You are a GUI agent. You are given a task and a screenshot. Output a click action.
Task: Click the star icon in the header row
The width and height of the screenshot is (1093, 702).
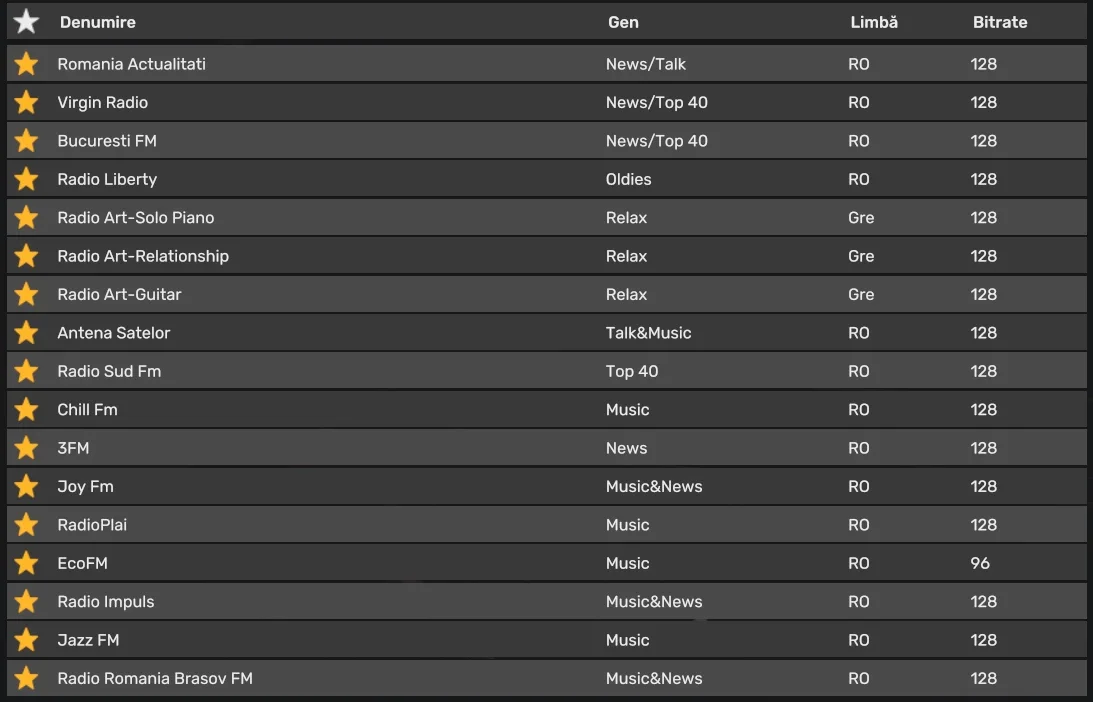(x=26, y=22)
